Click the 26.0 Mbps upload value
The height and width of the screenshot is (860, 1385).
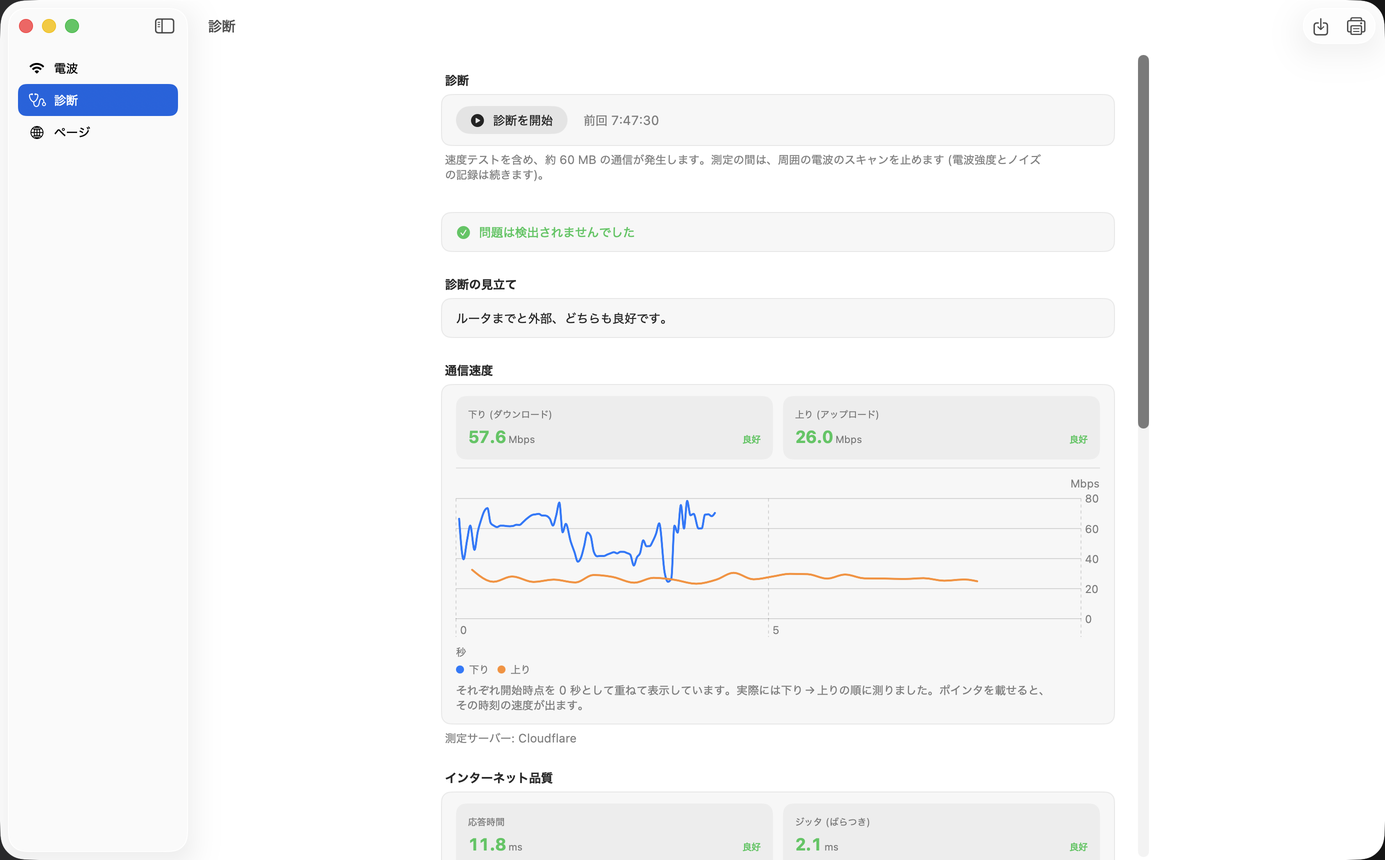(828, 437)
